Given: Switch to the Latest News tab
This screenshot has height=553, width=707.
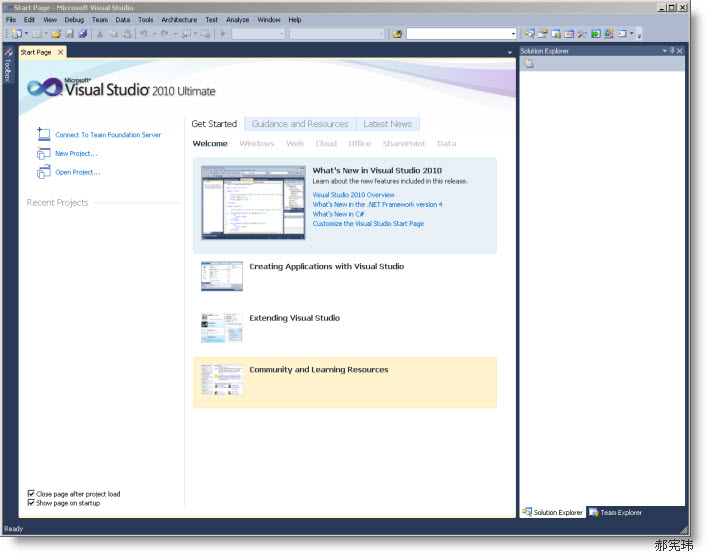Looking at the screenshot, I should [x=387, y=124].
